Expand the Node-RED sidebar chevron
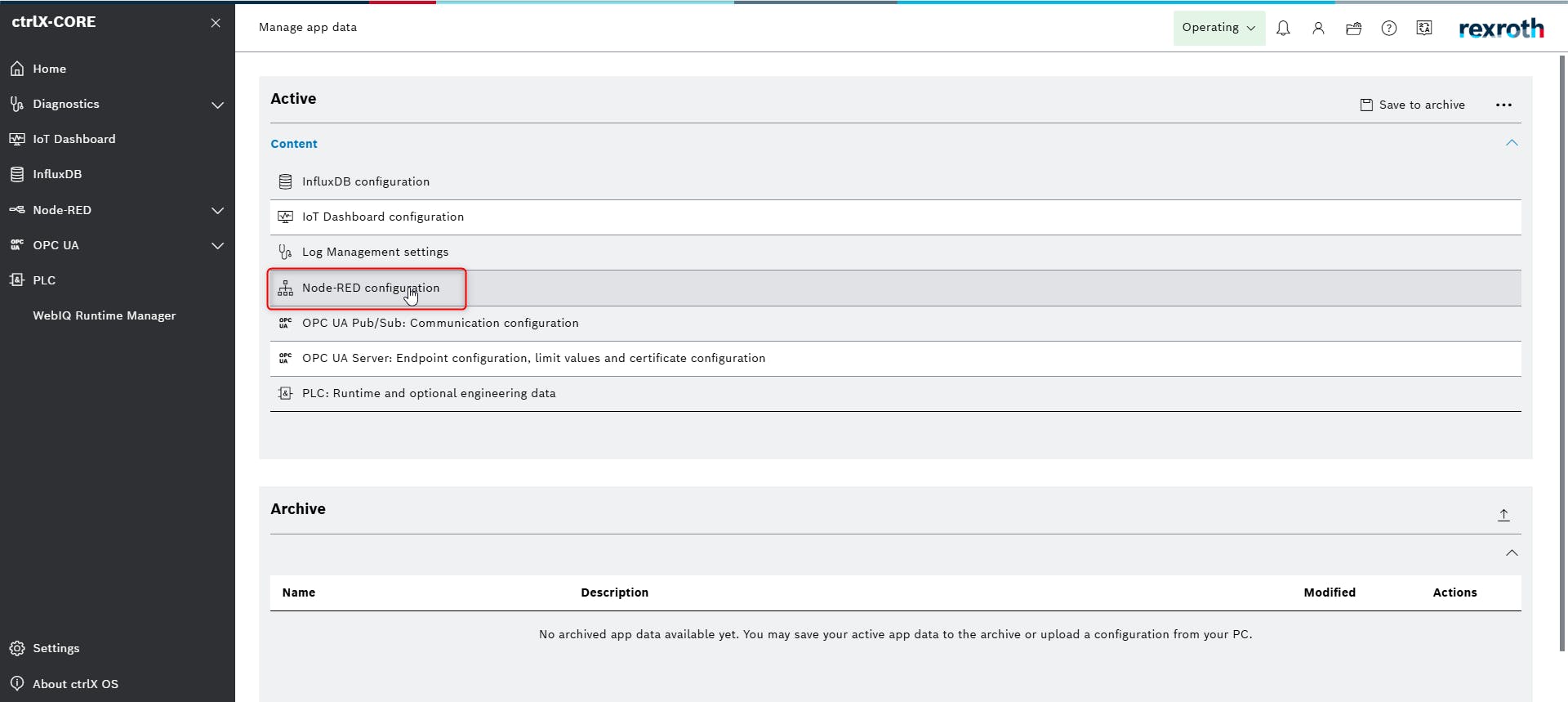The image size is (1568, 702). 217,210
